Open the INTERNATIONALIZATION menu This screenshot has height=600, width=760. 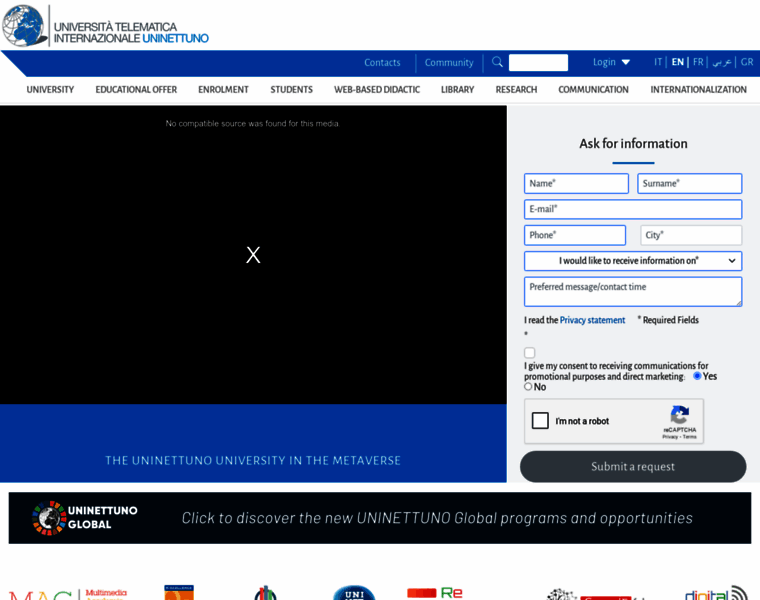point(698,90)
